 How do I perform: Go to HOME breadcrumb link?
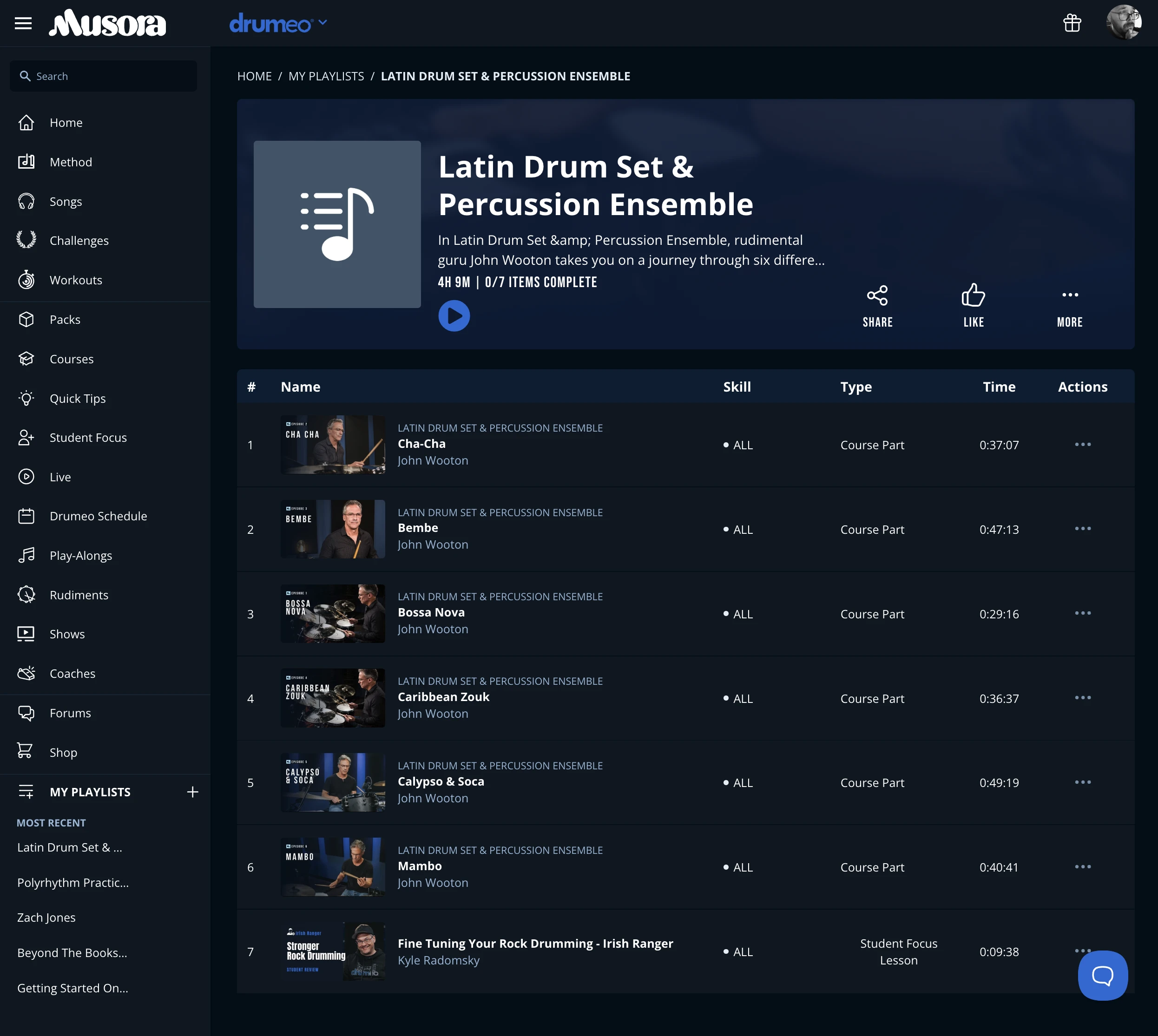[x=255, y=76]
